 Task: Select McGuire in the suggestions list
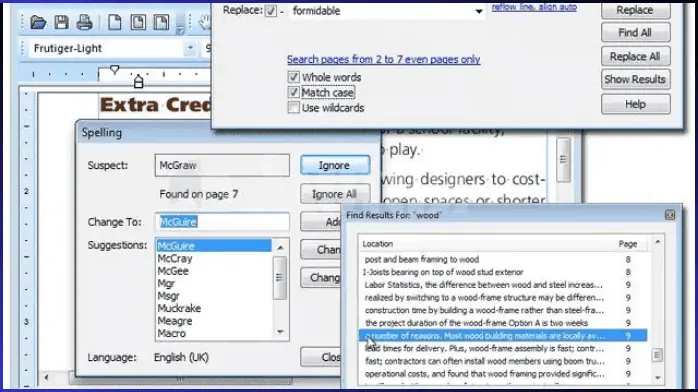tap(214, 246)
